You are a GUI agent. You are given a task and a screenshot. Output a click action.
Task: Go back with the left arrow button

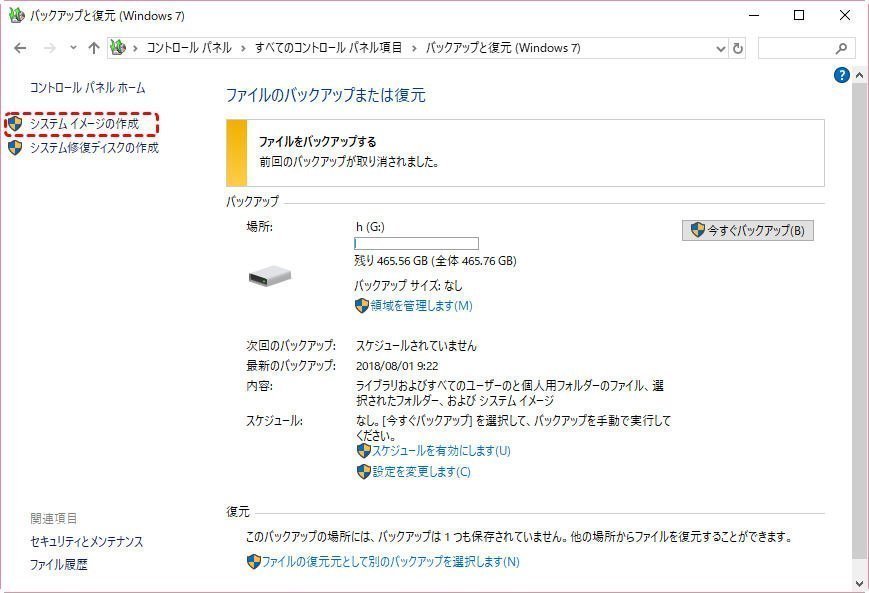click(20, 48)
